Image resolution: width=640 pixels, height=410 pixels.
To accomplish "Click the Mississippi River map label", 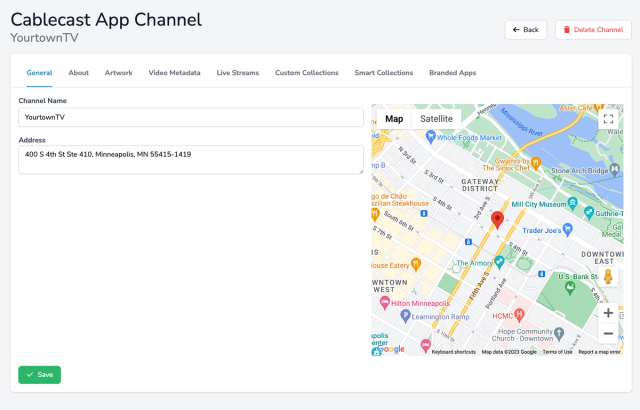I will coord(522,122).
